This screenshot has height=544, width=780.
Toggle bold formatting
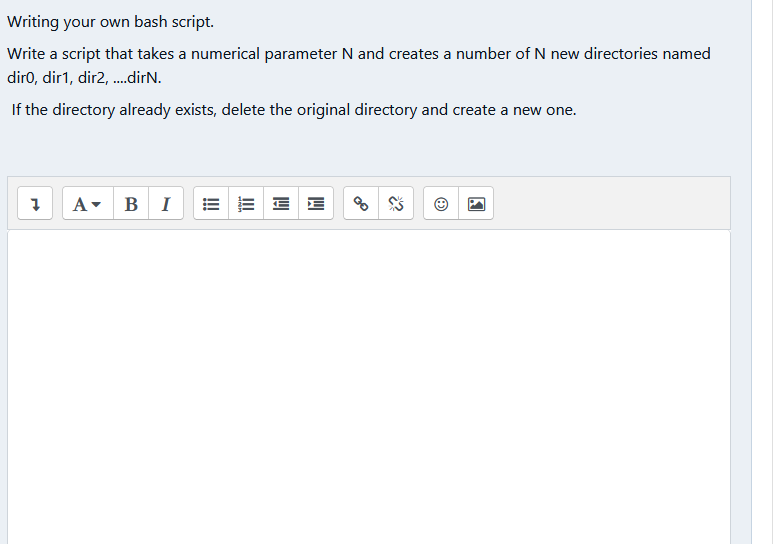coord(131,203)
